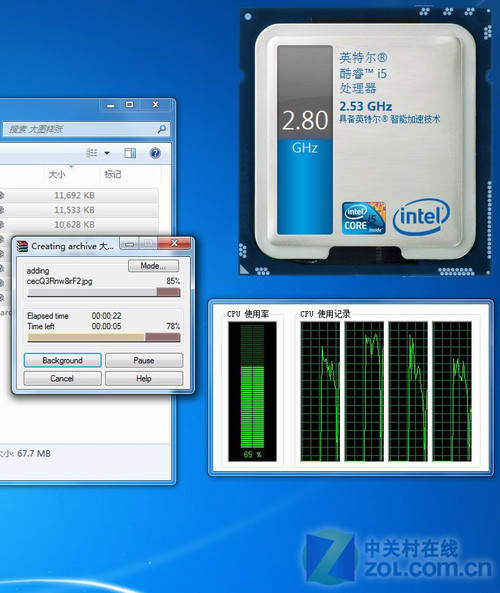Click the 2.53 GHz text on gadget
This screenshot has height=593, width=500.
(365, 106)
